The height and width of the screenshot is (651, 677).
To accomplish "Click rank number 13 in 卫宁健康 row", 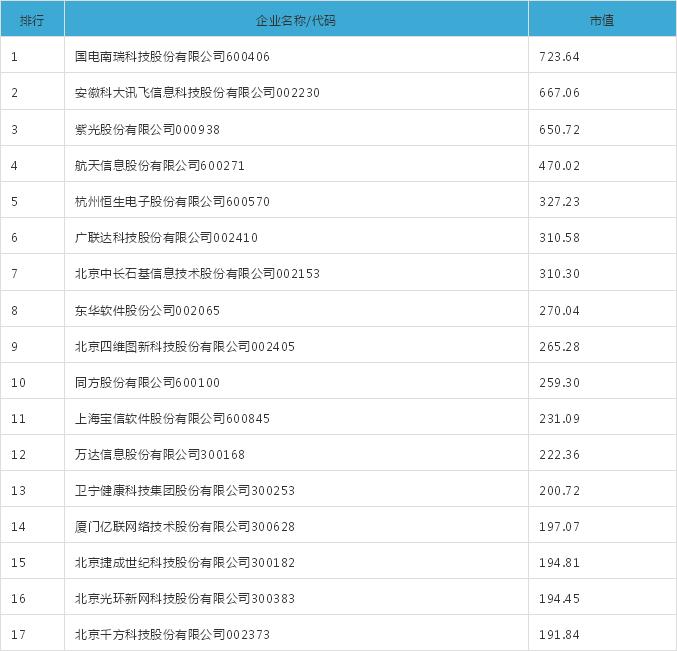I will click(19, 491).
